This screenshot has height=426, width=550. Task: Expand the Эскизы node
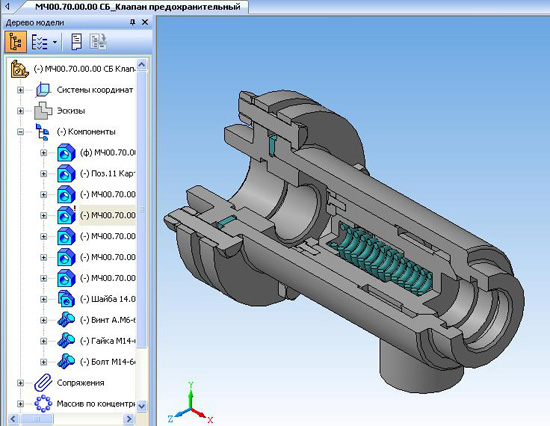click(20, 111)
